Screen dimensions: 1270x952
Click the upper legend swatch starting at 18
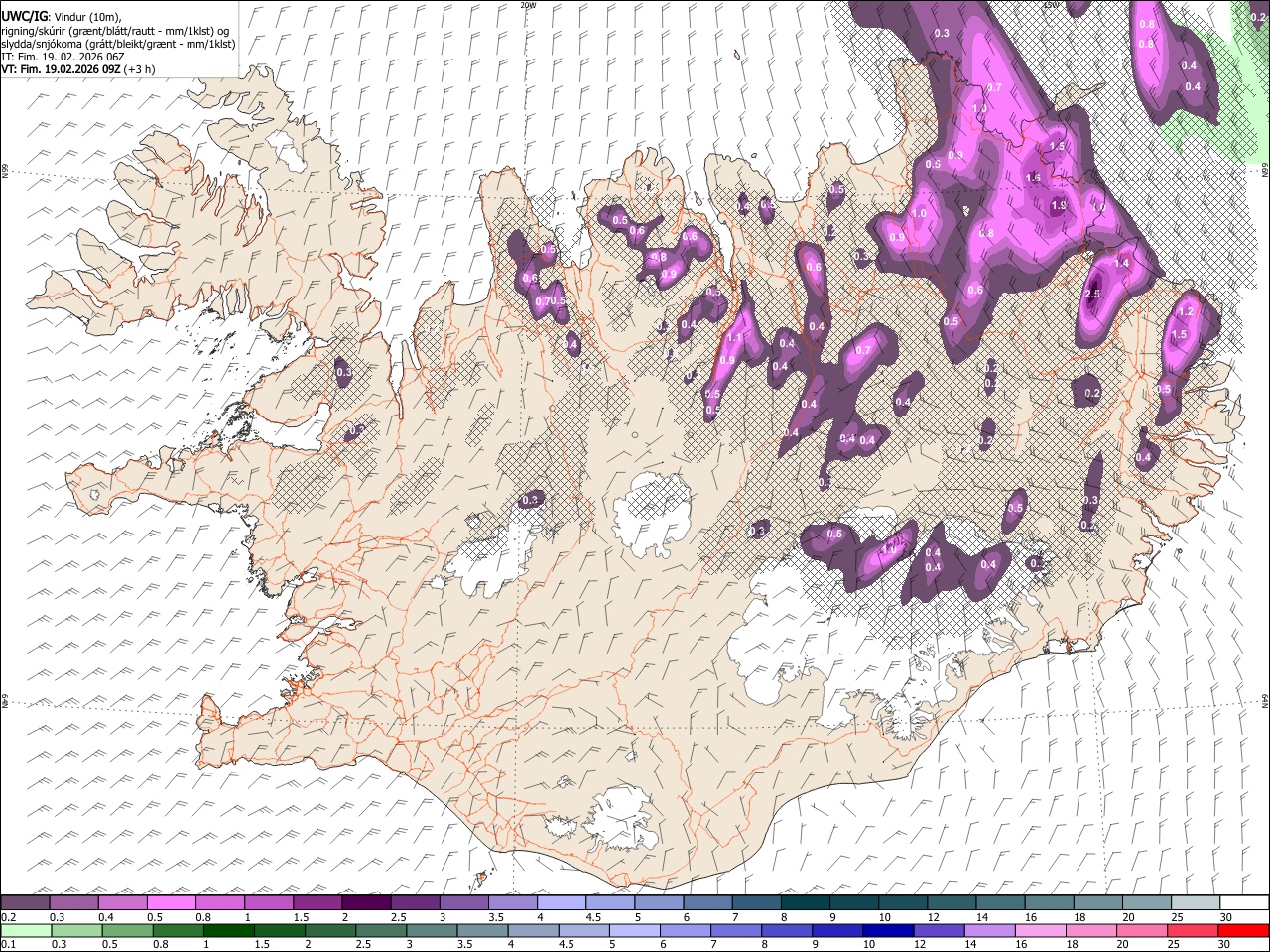(1096, 903)
